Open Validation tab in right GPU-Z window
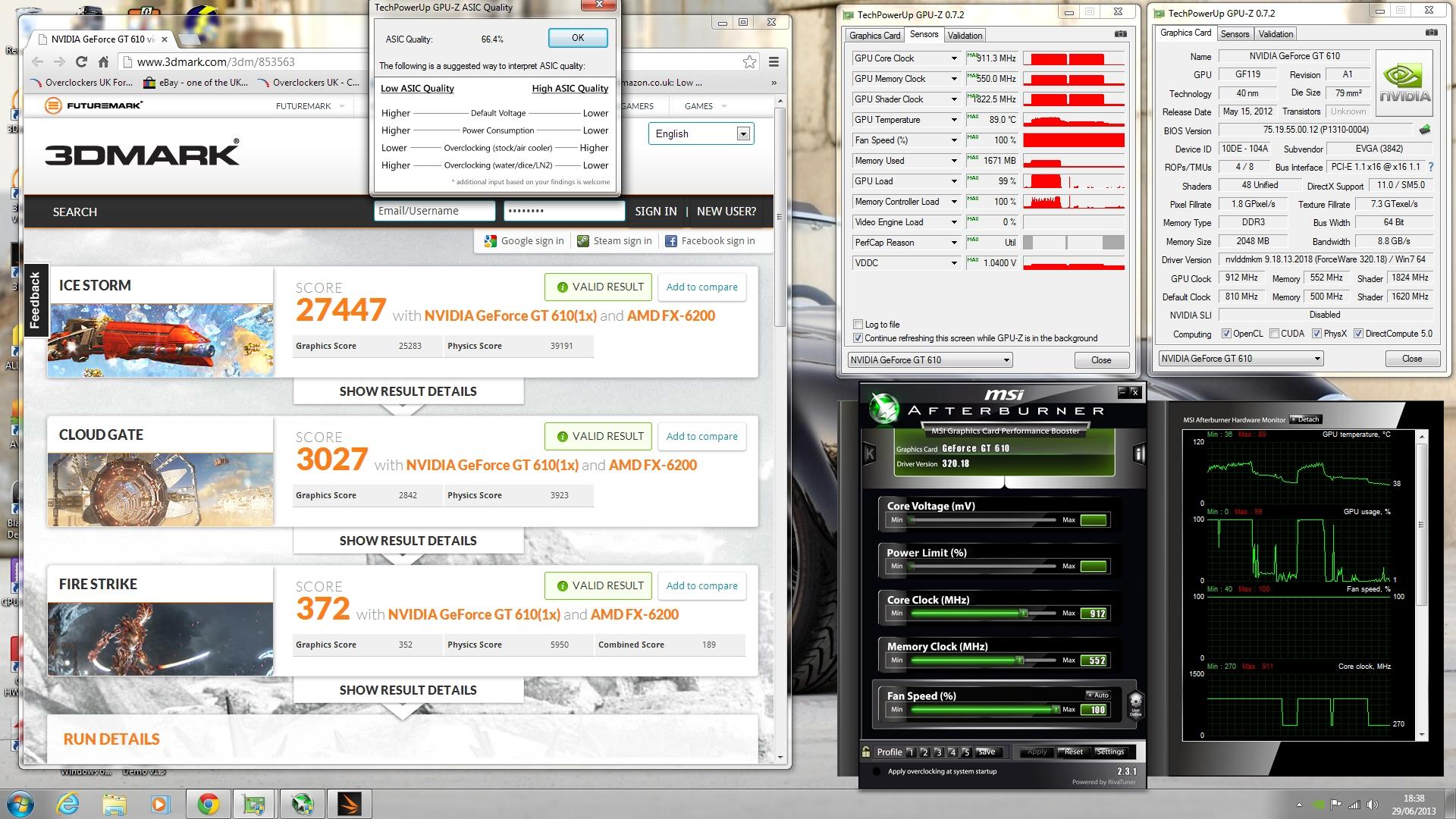Viewport: 1456px width, 819px height. 1276,34
